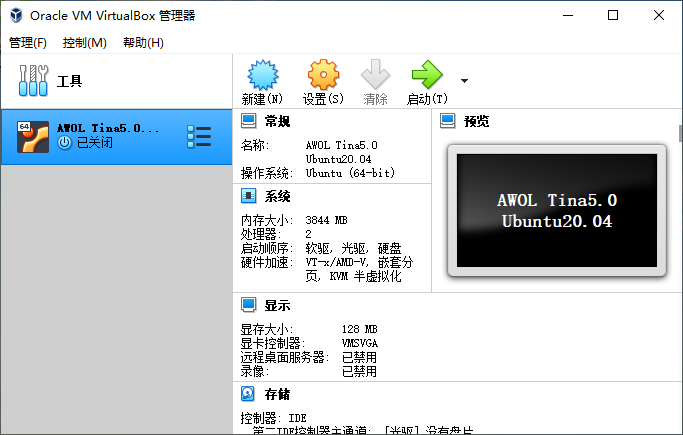The height and width of the screenshot is (435, 683).
Task: Click the Discard (清除) arrow icon
Action: pos(375,76)
